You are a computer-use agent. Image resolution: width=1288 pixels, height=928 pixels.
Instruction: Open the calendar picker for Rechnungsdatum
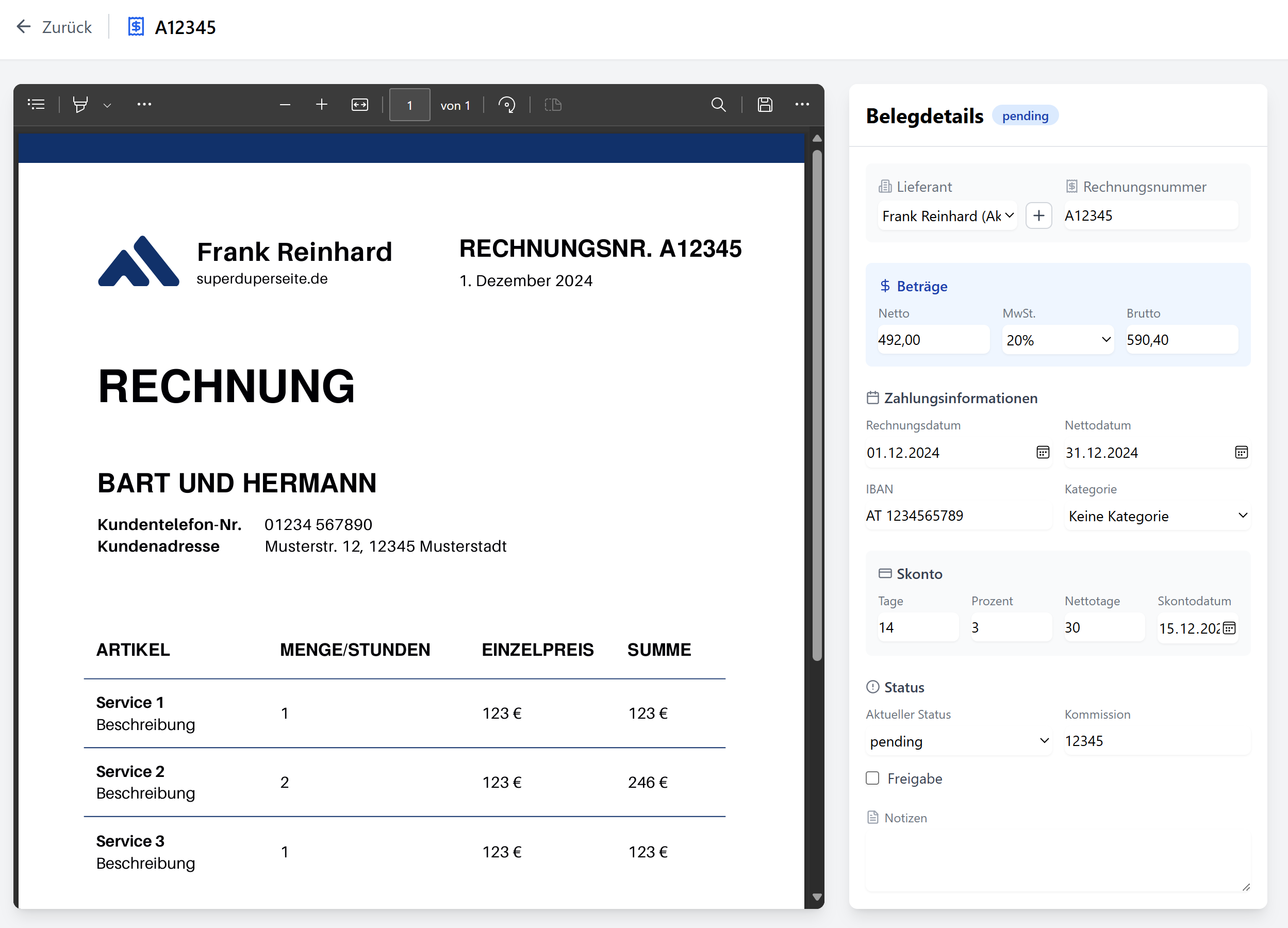[x=1043, y=452]
